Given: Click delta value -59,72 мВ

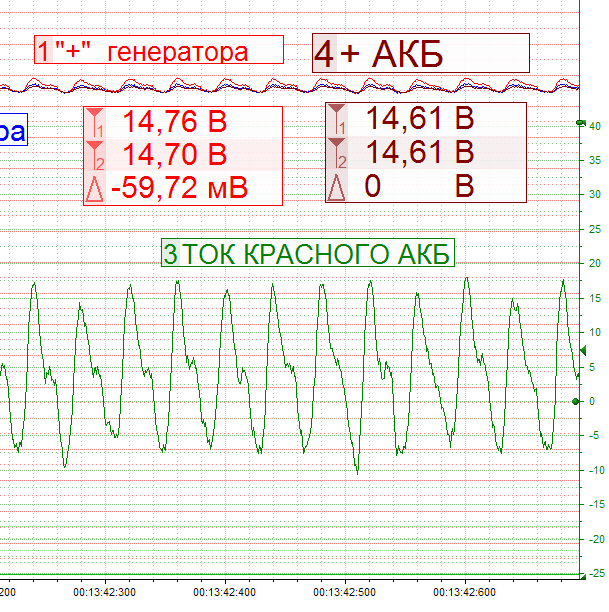Looking at the screenshot, I should [x=180, y=188].
